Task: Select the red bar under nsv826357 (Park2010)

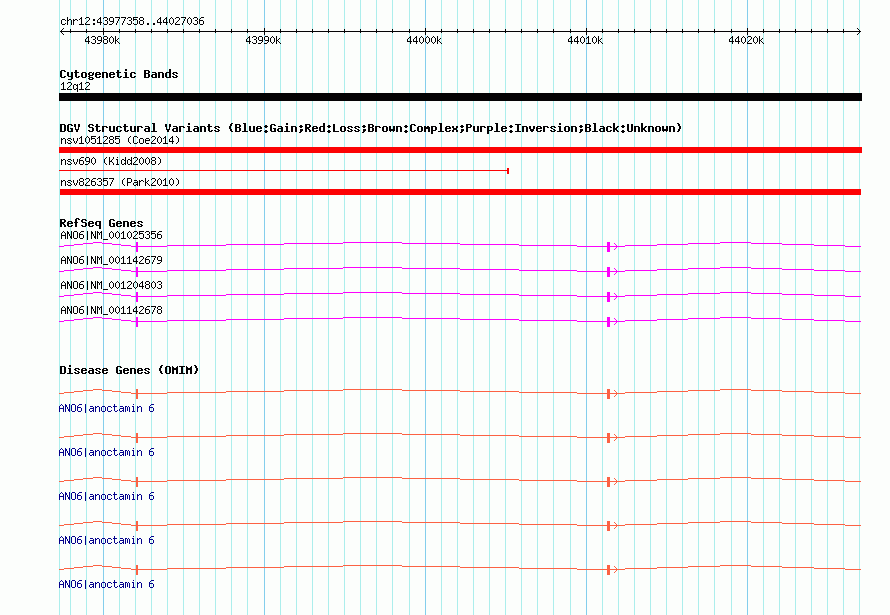Action: point(460,192)
